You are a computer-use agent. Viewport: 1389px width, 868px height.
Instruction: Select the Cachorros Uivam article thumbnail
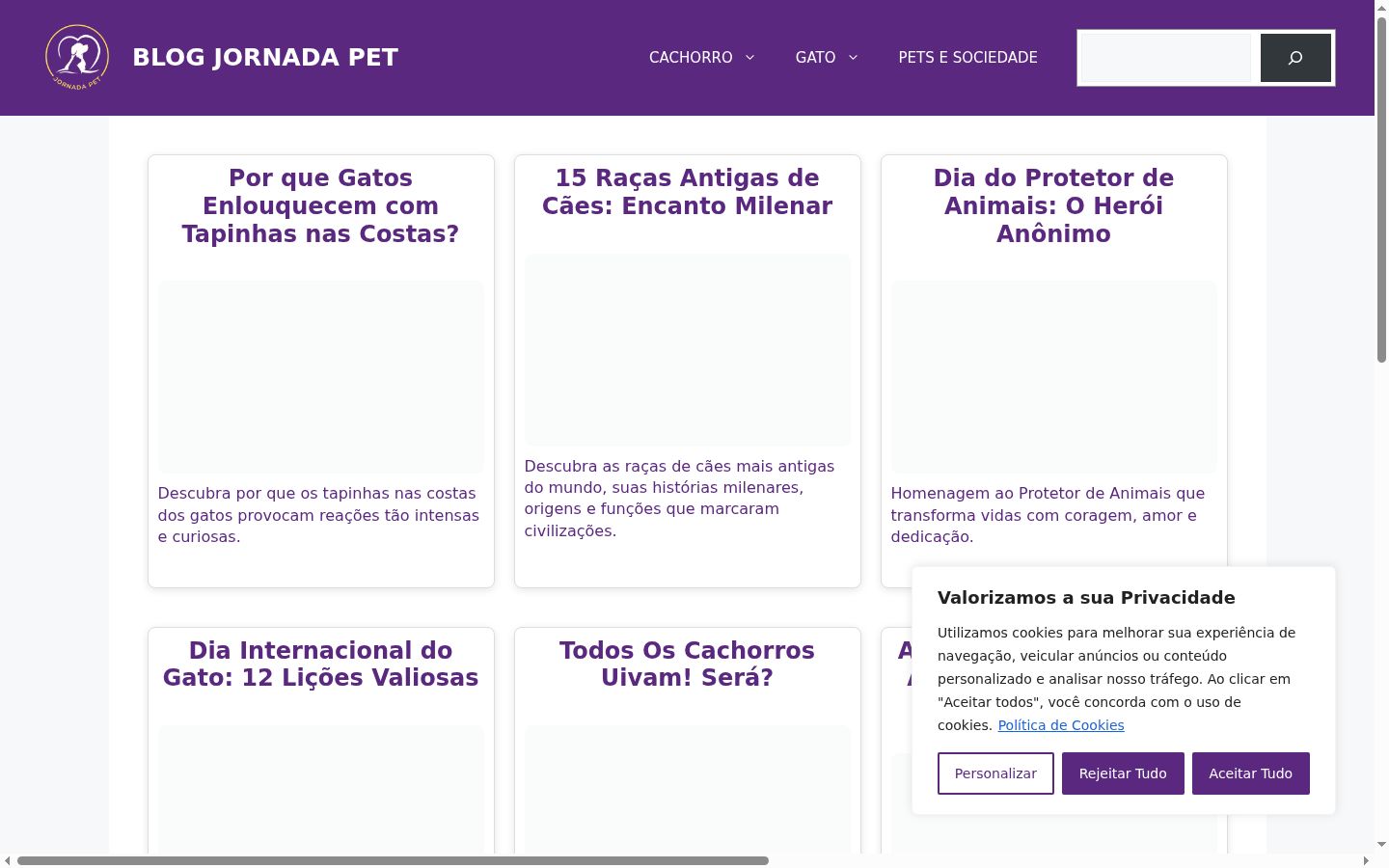click(688, 789)
